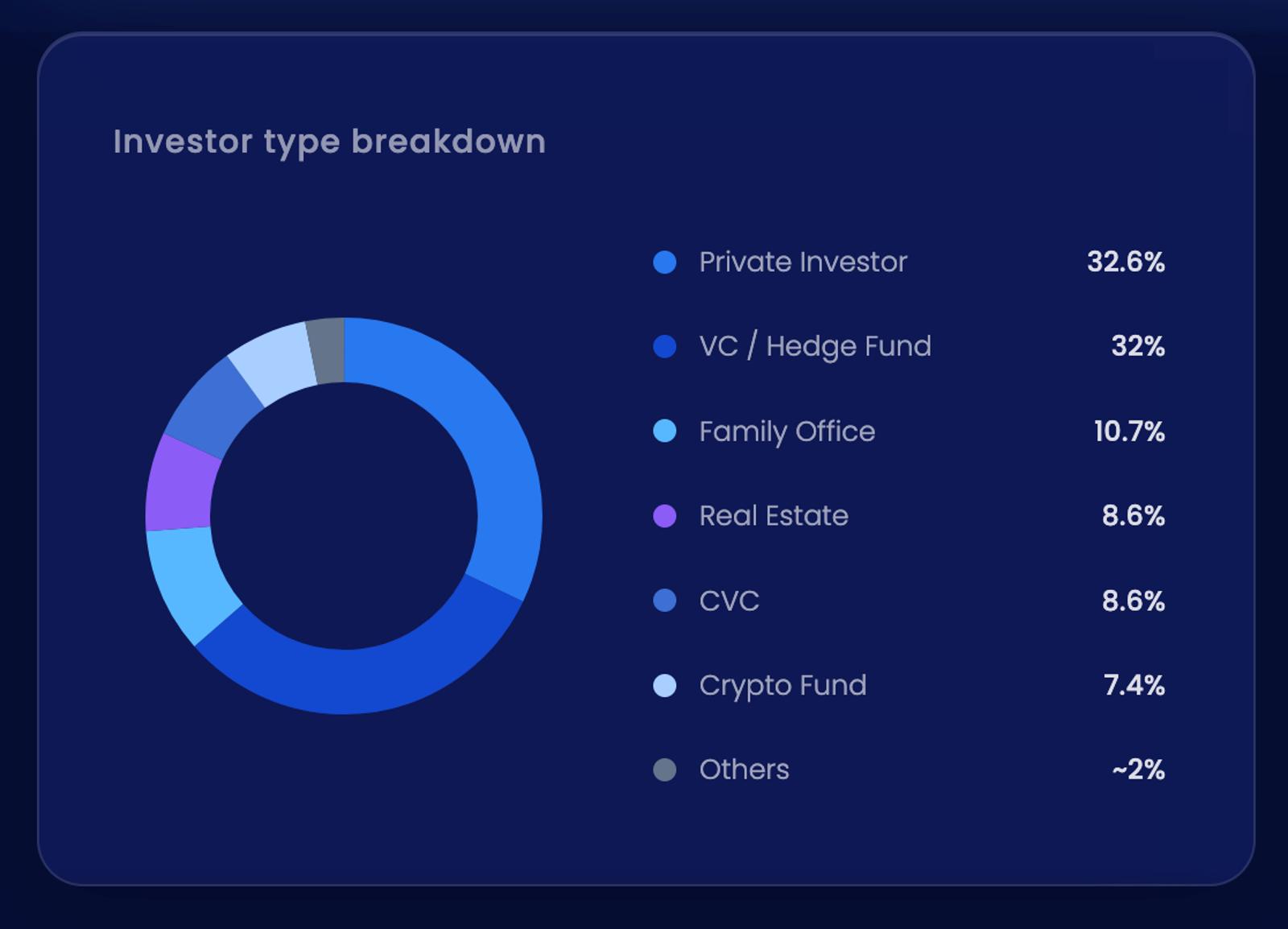Select the CVC legend color dot
The height and width of the screenshot is (929, 1288).
pos(664,601)
